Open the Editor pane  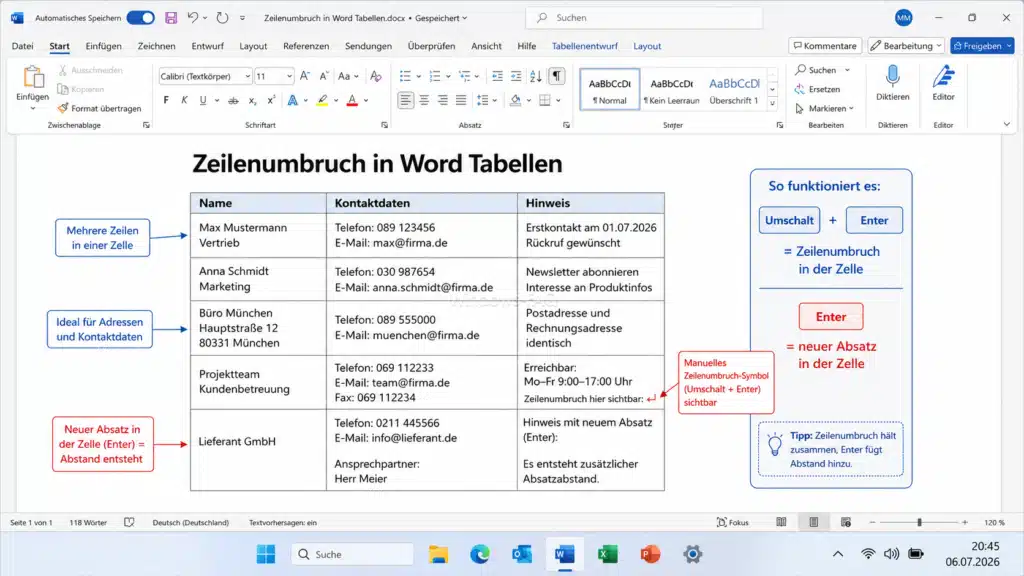[x=943, y=83]
